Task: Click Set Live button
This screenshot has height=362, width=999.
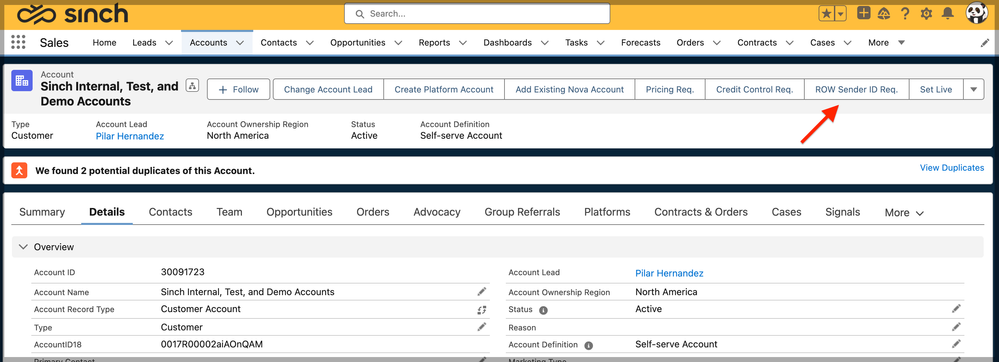Action: pos(936,90)
